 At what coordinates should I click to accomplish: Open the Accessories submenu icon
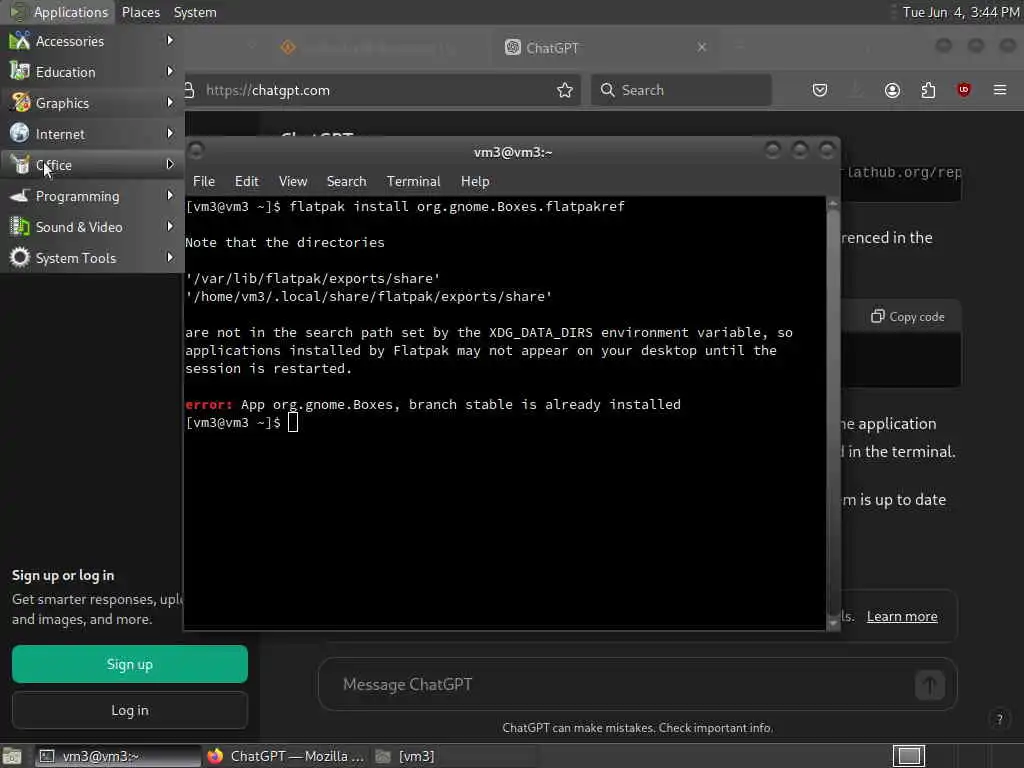click(20, 40)
